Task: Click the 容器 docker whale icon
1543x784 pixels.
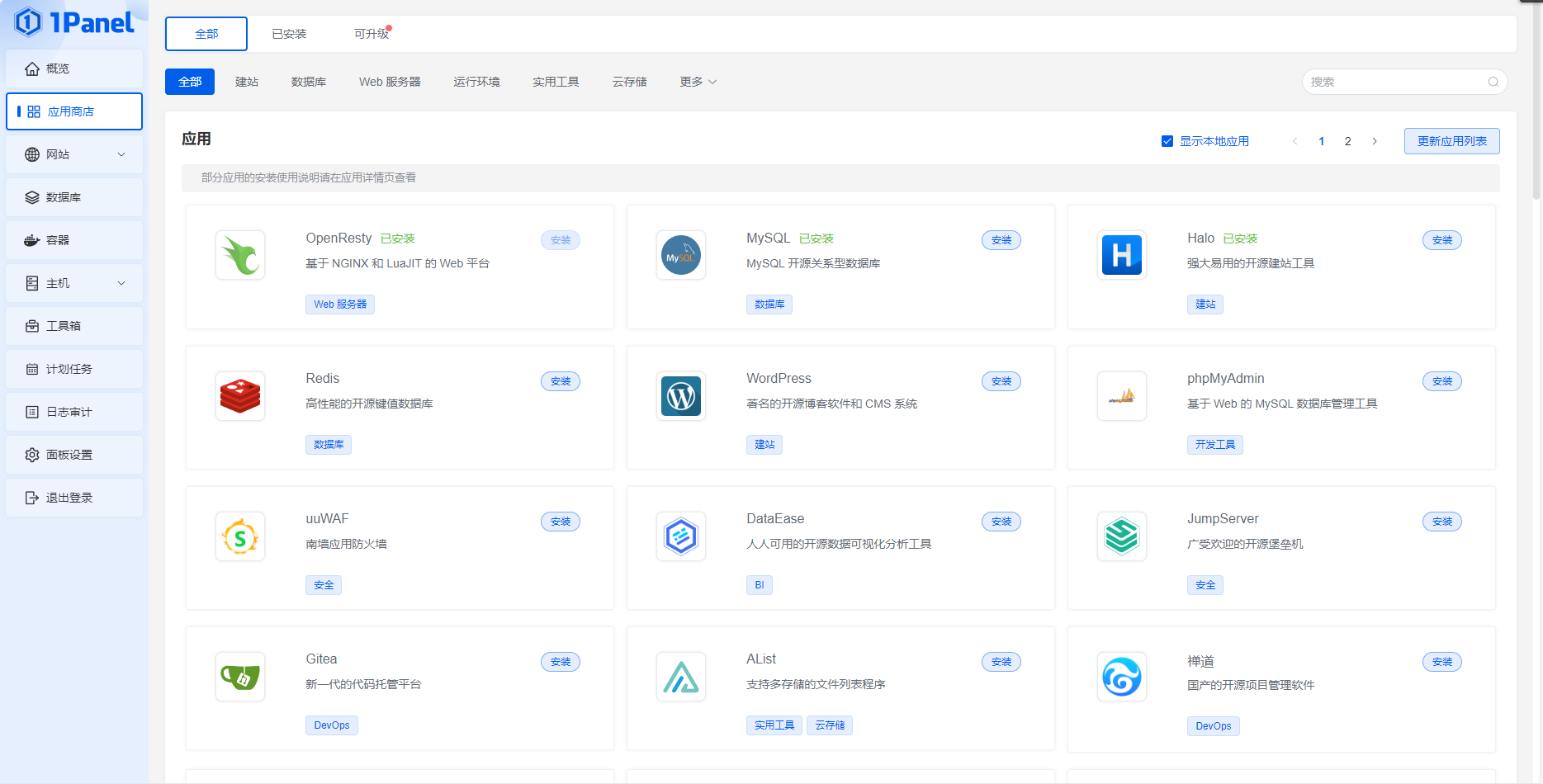Action: point(32,240)
